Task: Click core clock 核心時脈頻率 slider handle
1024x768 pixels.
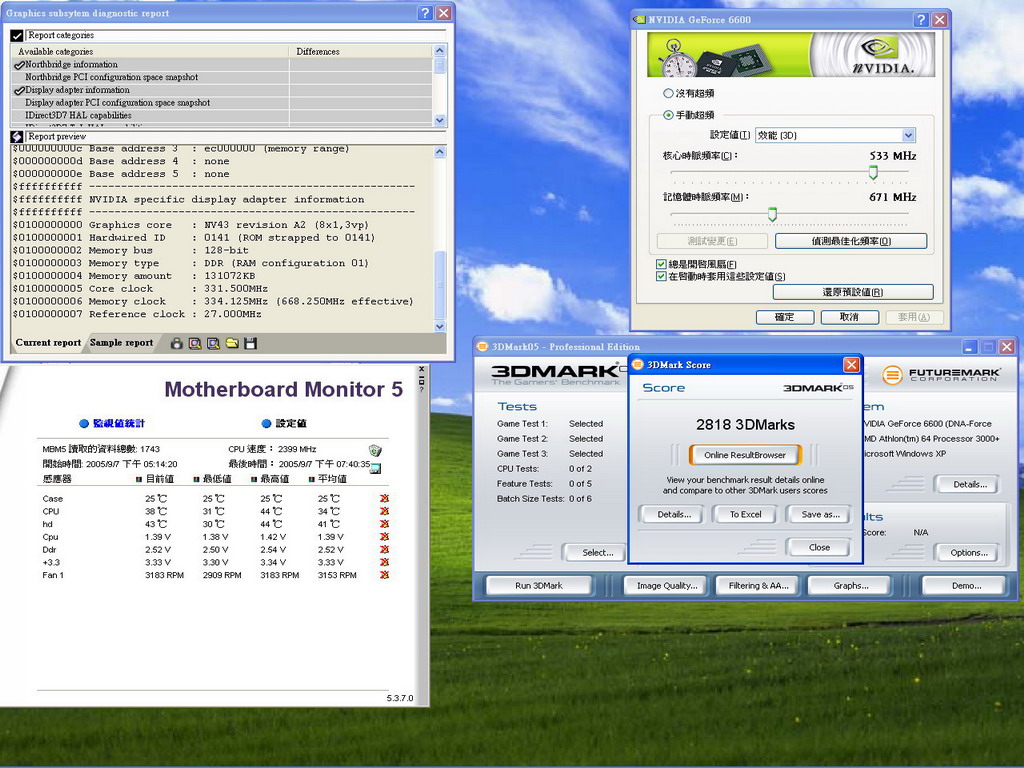Action: [873, 172]
